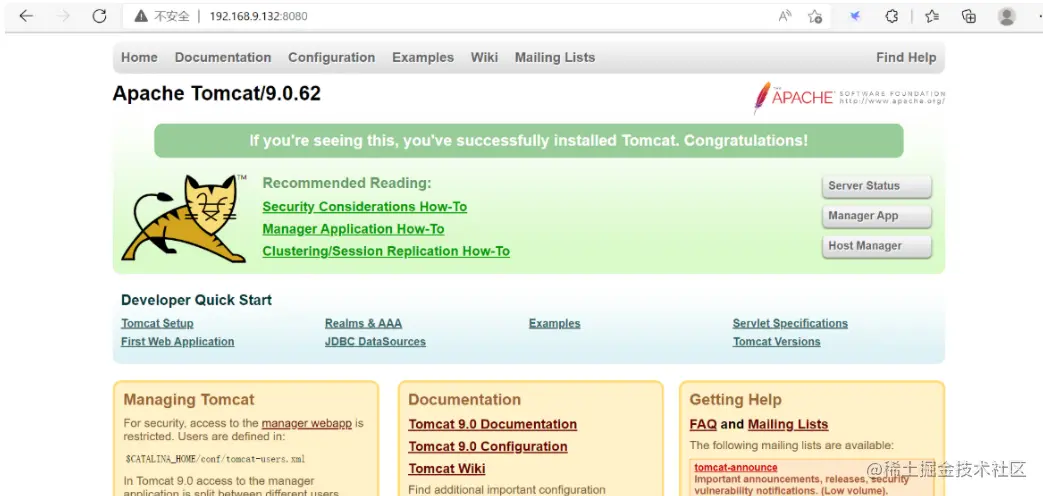Open the Tomcat Setup link
Viewport: 1043px width, 496px height.
[x=157, y=324]
